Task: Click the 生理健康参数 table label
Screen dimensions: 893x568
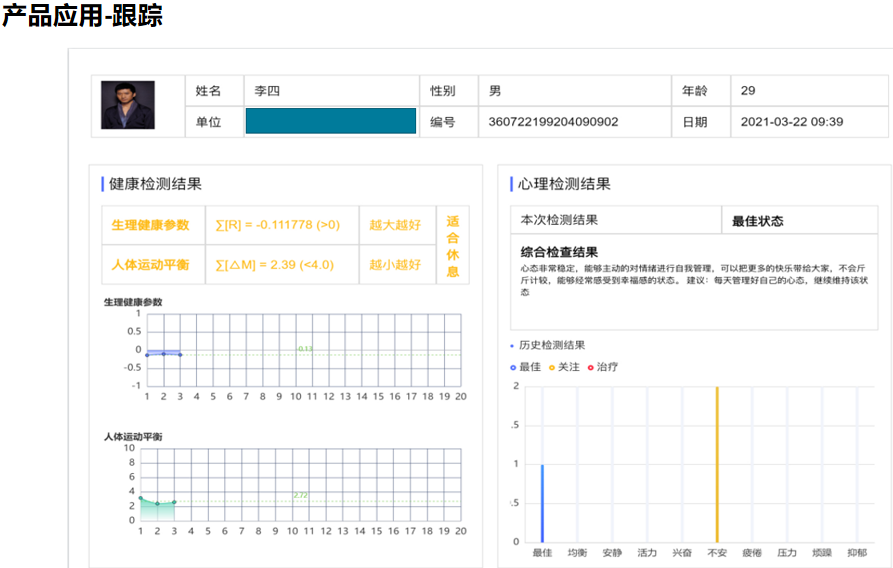Action: [x=150, y=225]
